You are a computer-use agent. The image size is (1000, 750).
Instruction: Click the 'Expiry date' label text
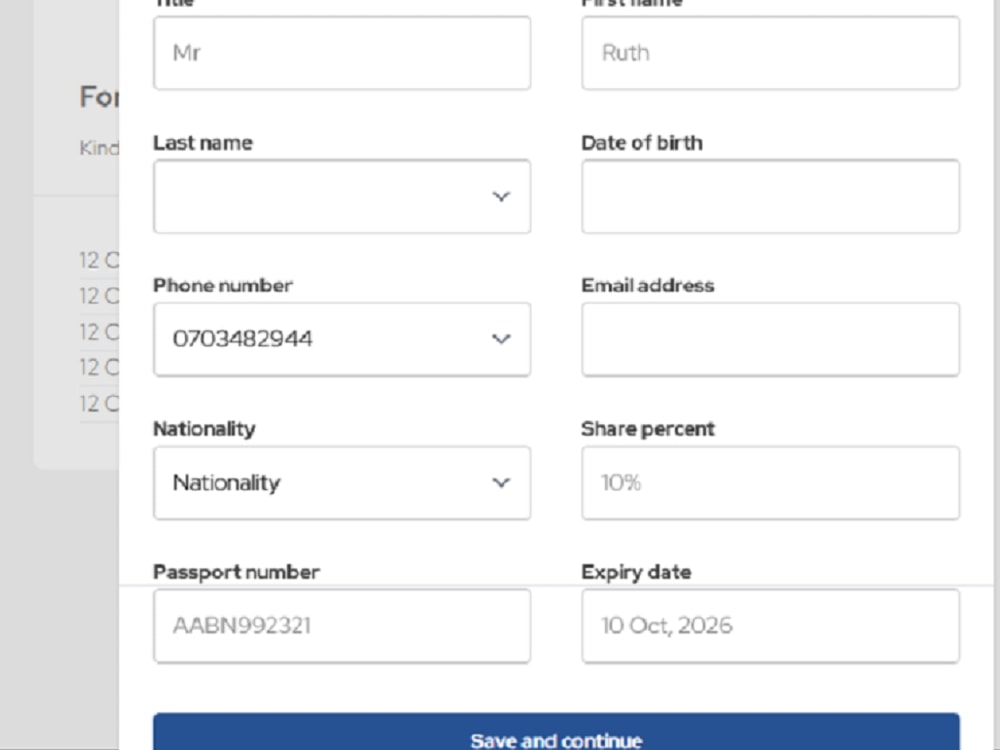[636, 572]
